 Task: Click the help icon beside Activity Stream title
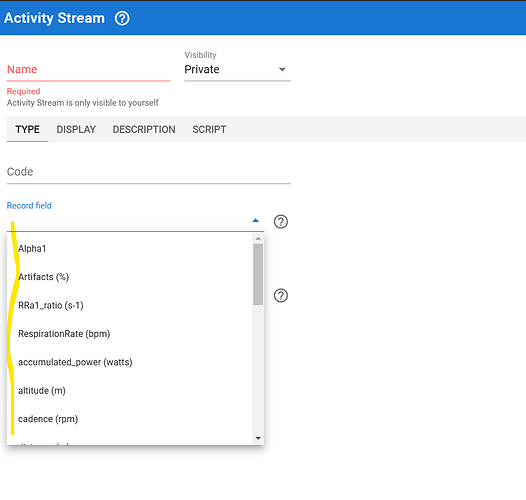[x=122, y=18]
